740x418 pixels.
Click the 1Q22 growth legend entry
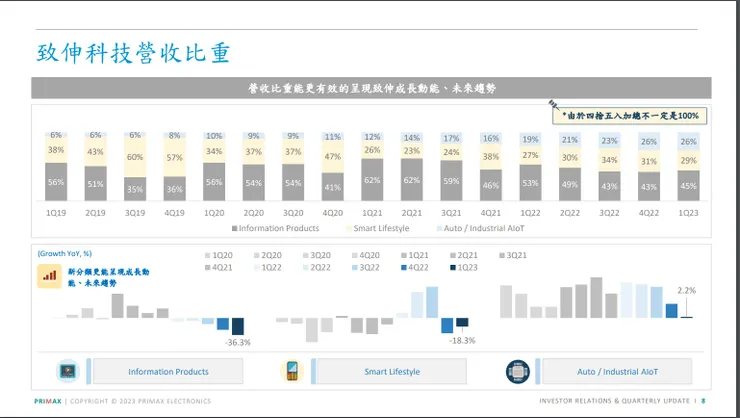click(268, 268)
